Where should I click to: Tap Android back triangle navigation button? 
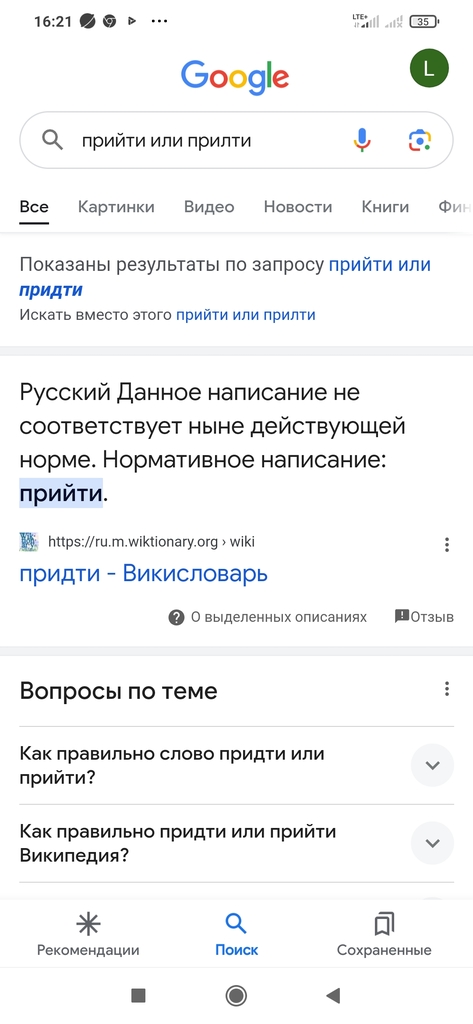pos(333,995)
